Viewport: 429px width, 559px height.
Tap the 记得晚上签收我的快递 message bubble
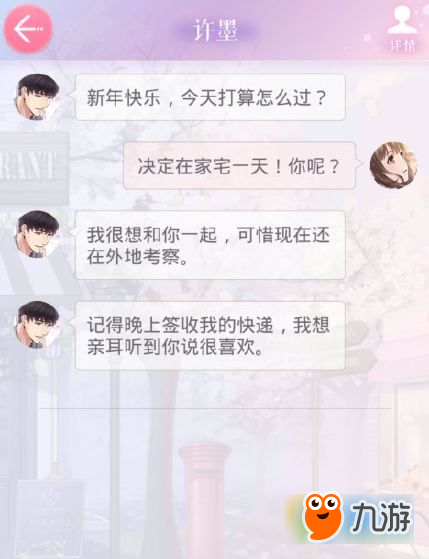click(x=210, y=335)
